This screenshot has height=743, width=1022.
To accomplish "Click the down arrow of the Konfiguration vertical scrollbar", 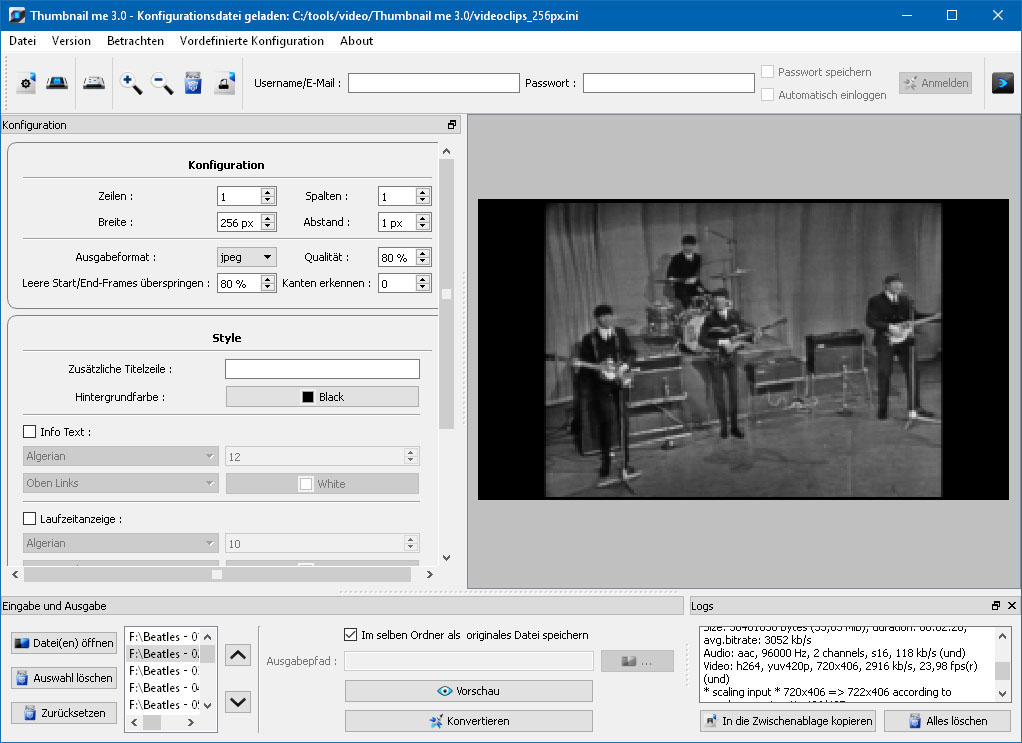I will pos(446,558).
